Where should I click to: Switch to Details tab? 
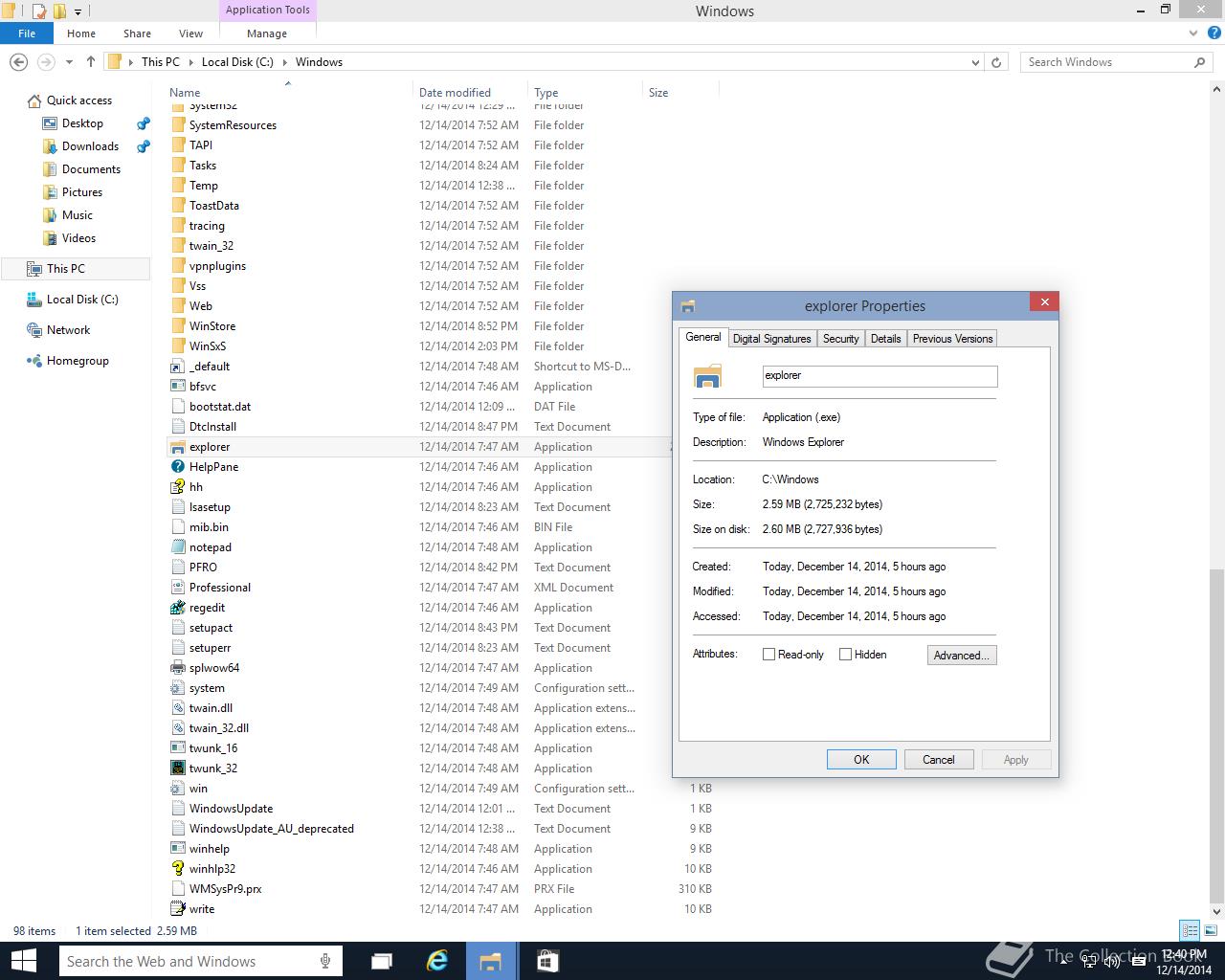point(886,339)
